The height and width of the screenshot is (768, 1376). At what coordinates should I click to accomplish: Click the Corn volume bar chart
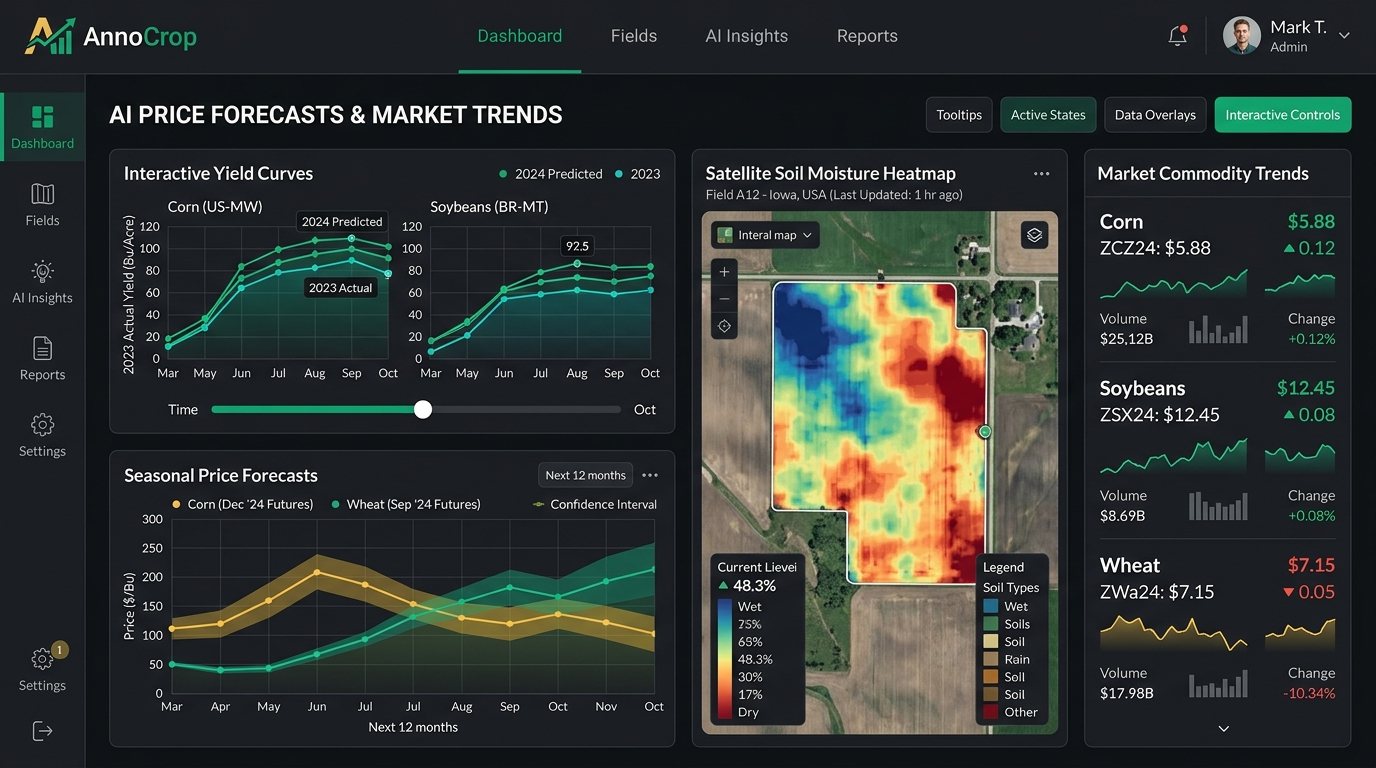click(1218, 330)
